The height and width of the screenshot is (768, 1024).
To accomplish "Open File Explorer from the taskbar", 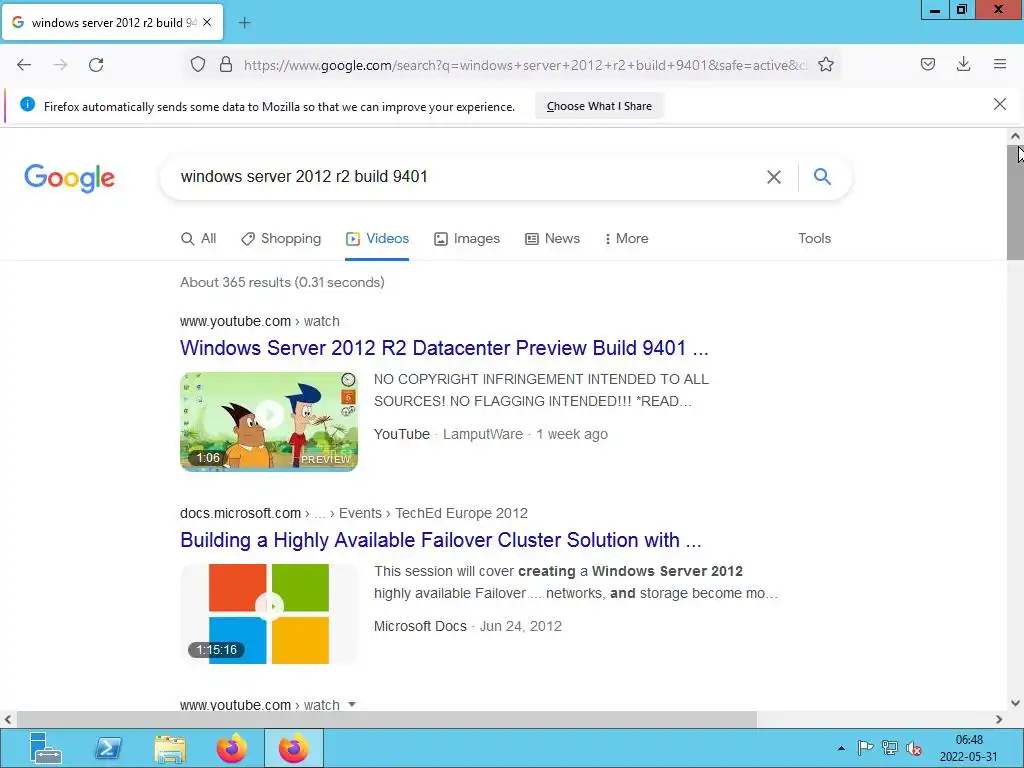I will [x=170, y=748].
